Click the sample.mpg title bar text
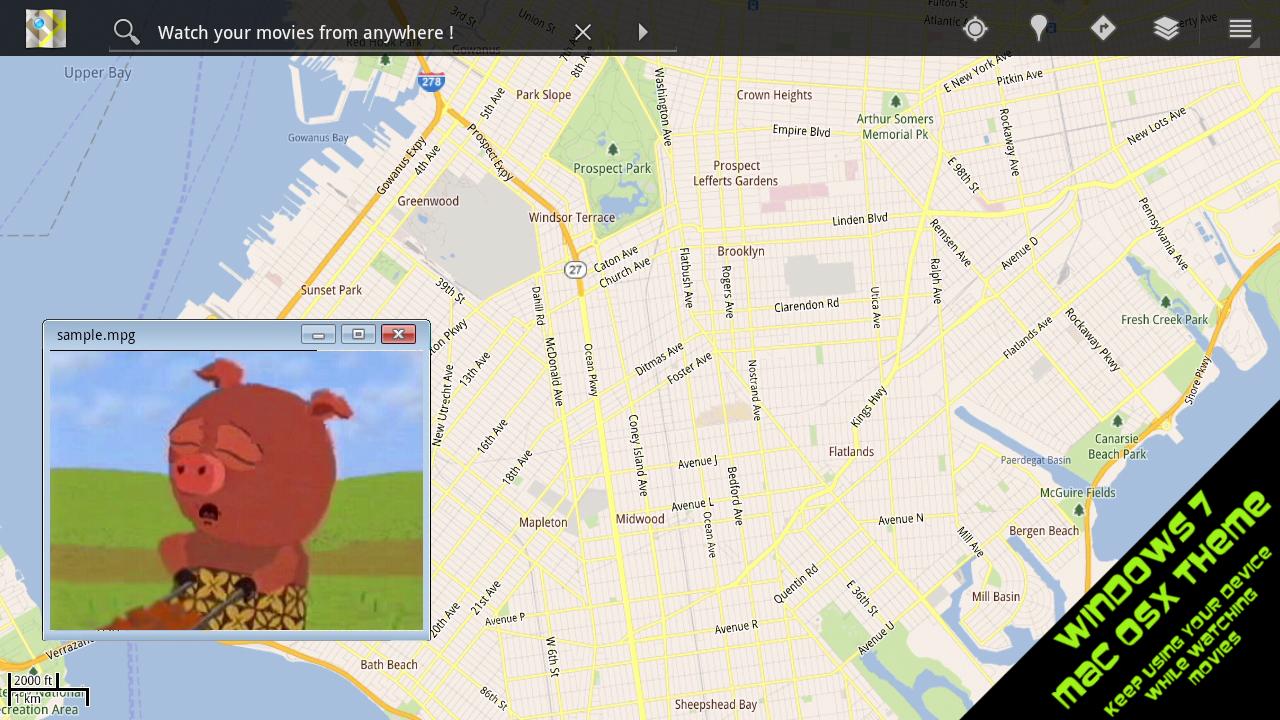 [96, 335]
